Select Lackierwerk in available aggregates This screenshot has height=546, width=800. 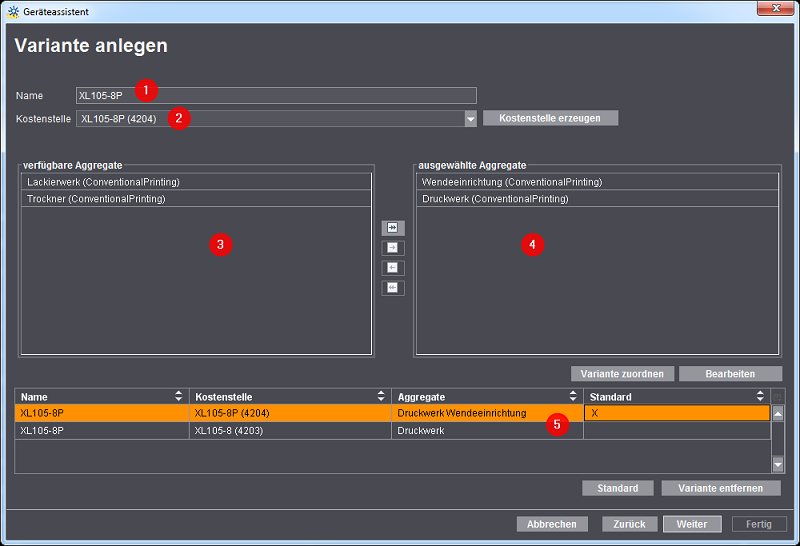[x=195, y=182]
